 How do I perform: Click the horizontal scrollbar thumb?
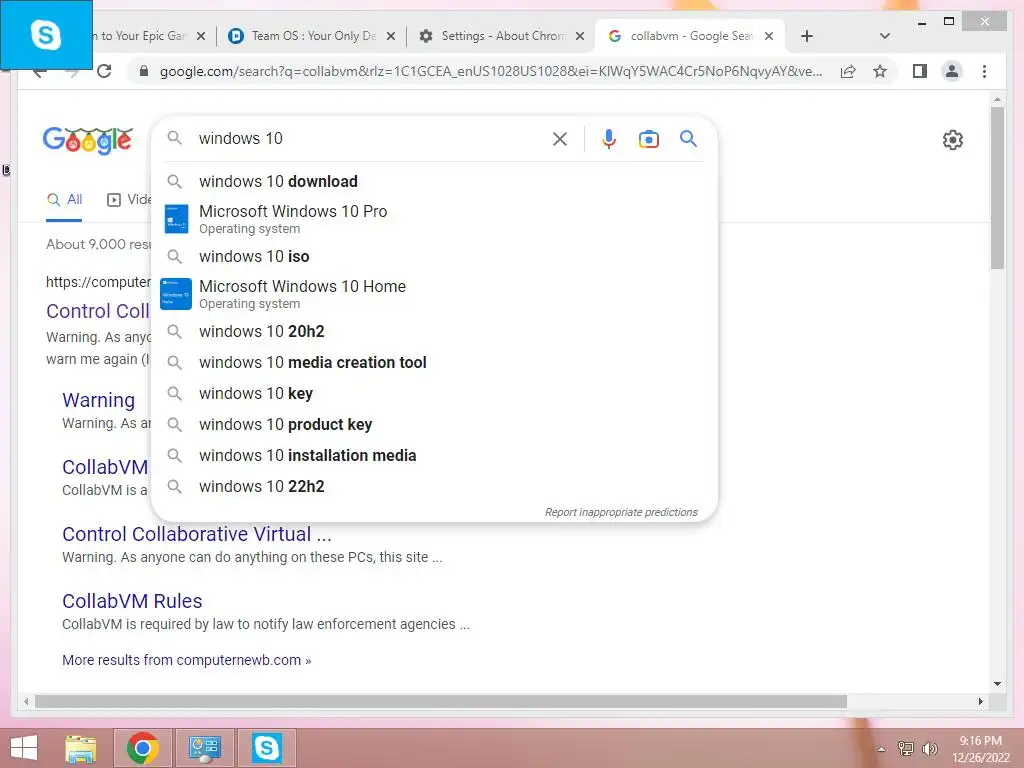[441, 701]
